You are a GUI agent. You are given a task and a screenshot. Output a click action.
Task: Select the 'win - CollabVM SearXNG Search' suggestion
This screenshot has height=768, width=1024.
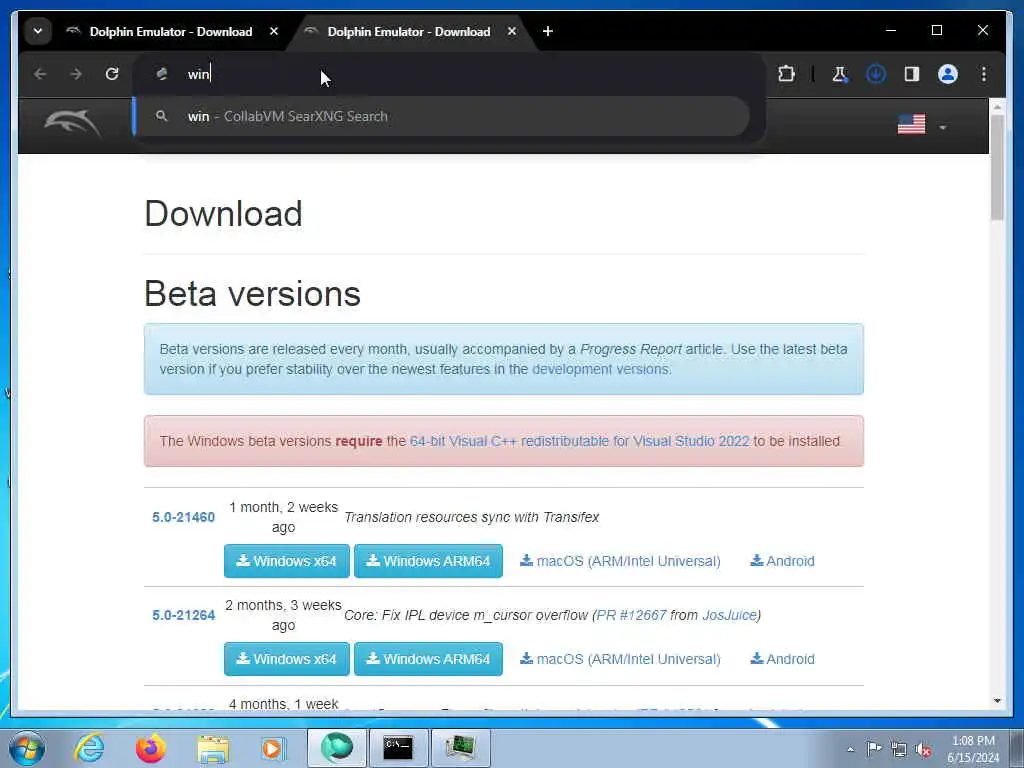[x=441, y=116]
